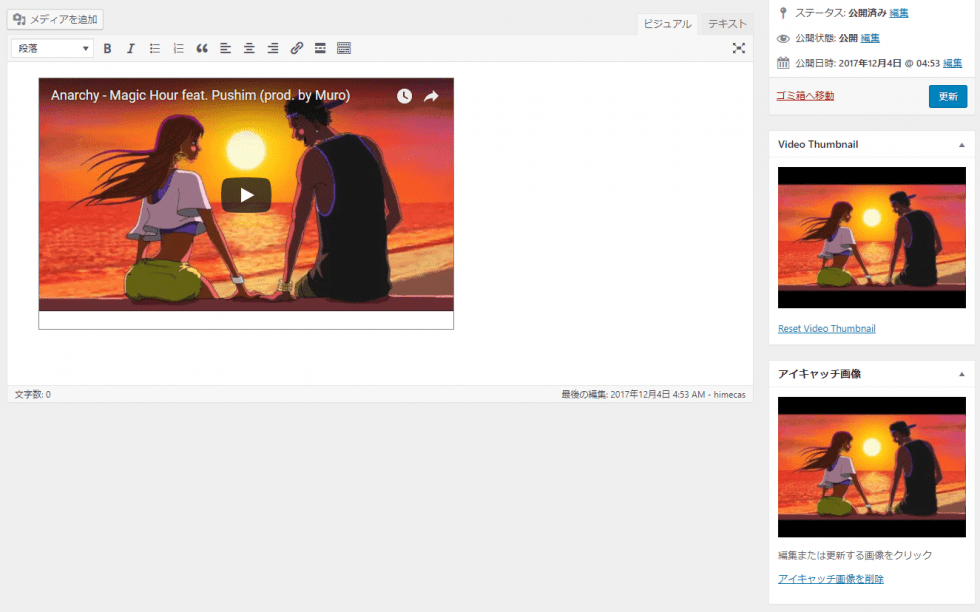This screenshot has width=980, height=612.
Task: Click the 更新 update button
Action: (947, 96)
